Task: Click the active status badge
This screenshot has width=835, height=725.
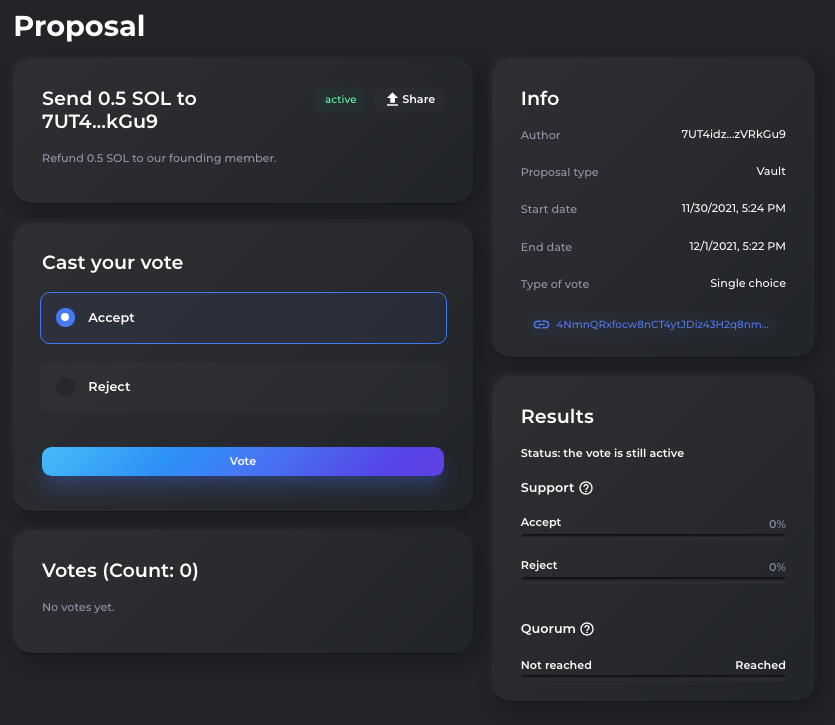Action: (x=340, y=100)
